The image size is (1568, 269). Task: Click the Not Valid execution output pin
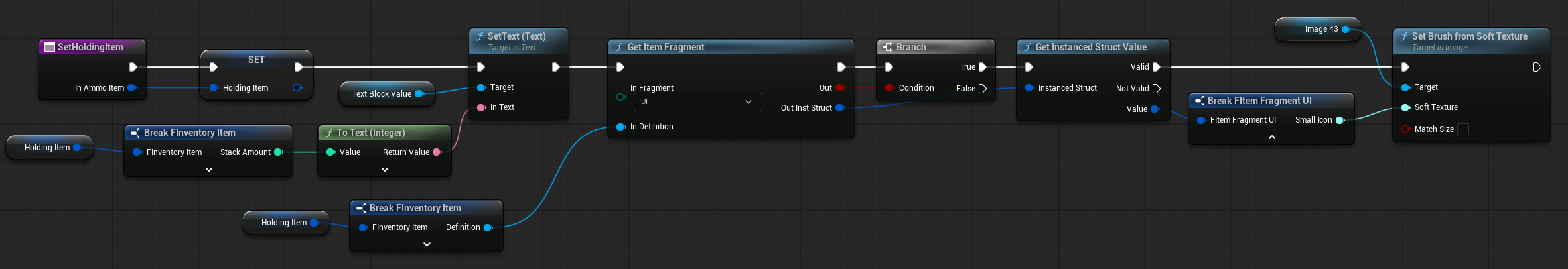(1157, 89)
